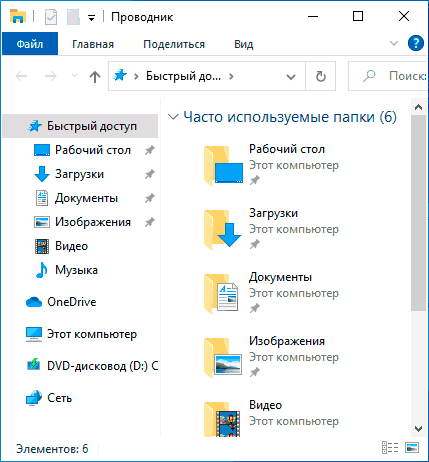This screenshot has width=429, height=462.
Task: Click the Видео name in folder list
Action: (266, 405)
